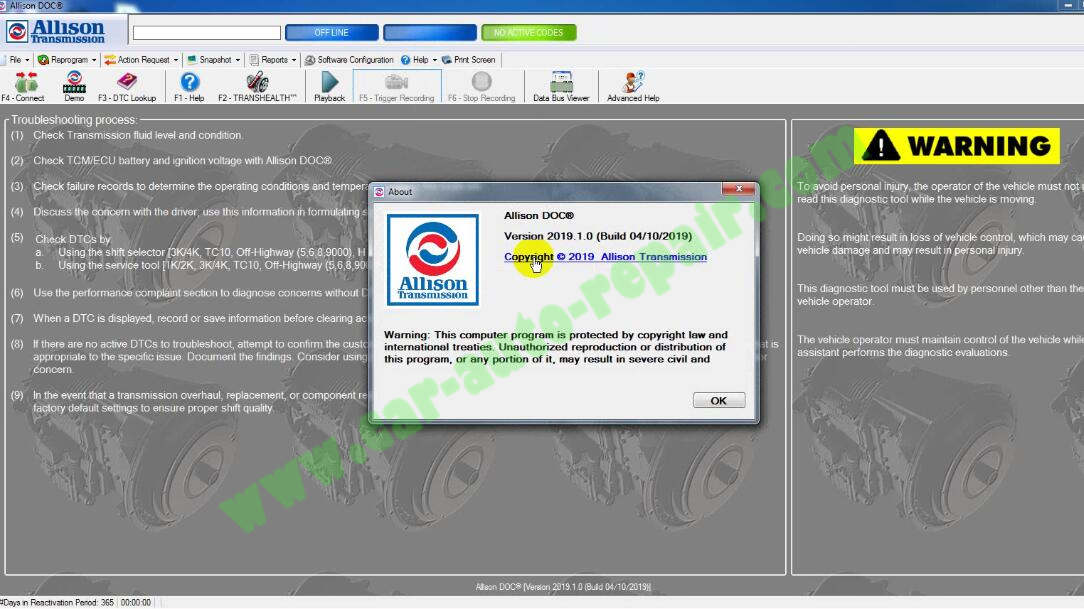
Task: Expand the Action Request dropdown arrow
Action: tap(176, 61)
